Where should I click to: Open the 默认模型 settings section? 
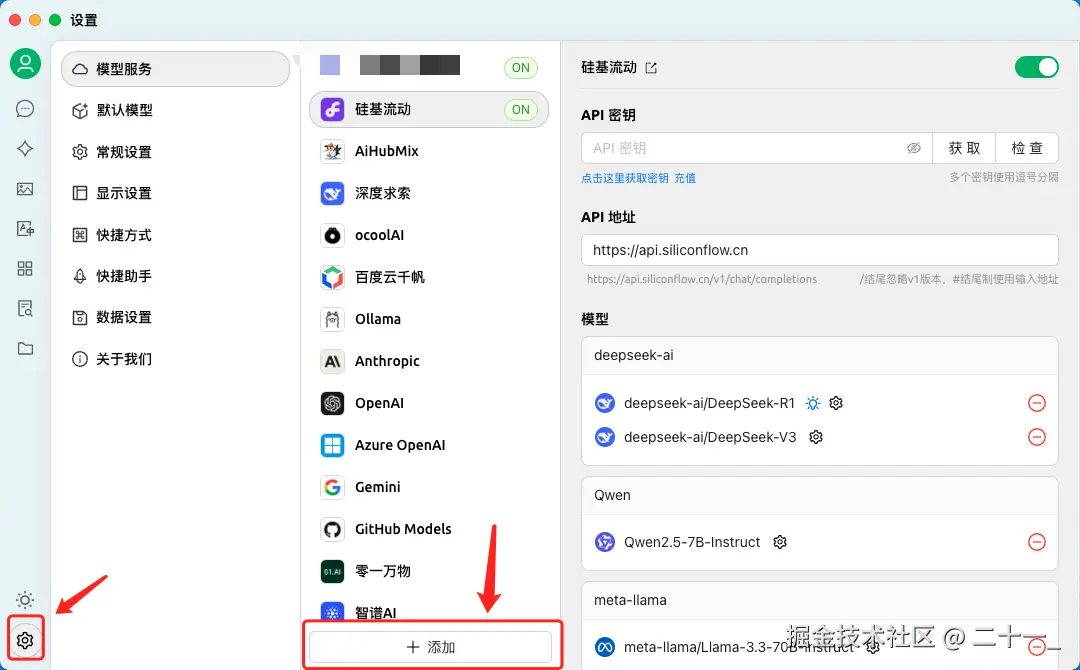pos(175,110)
